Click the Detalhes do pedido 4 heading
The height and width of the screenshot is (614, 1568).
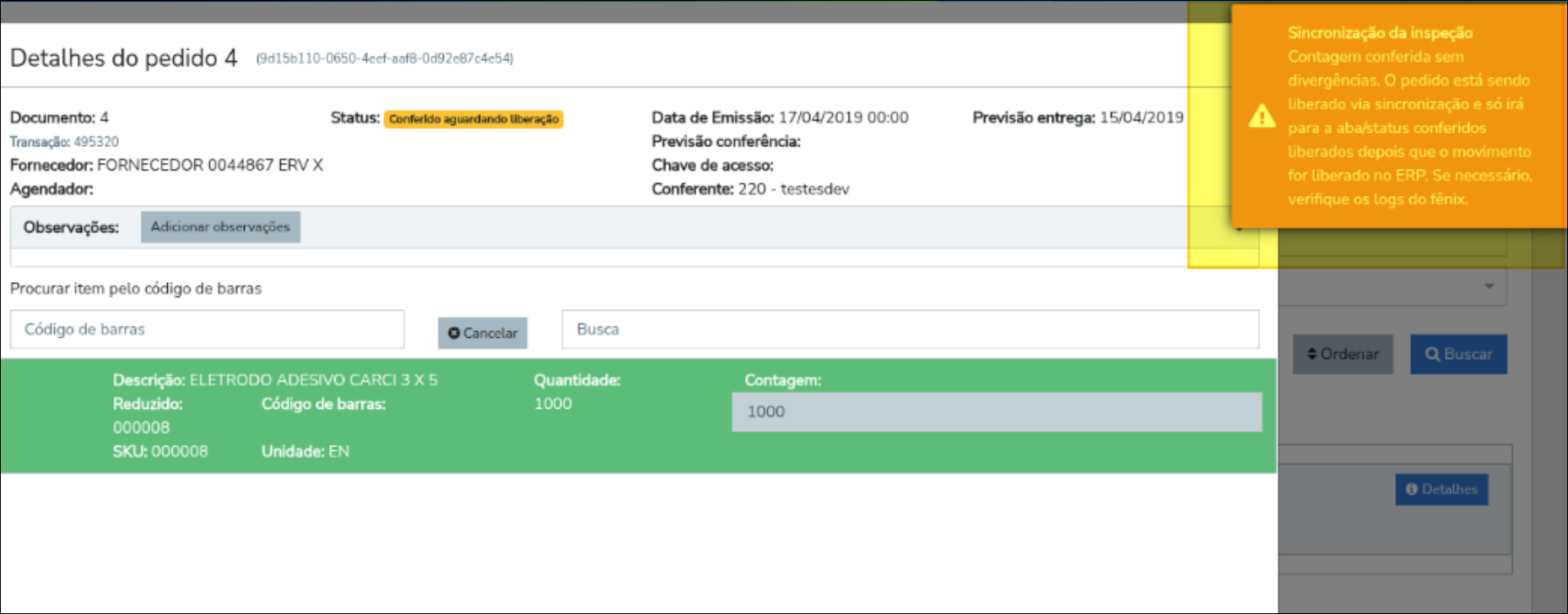tap(124, 58)
